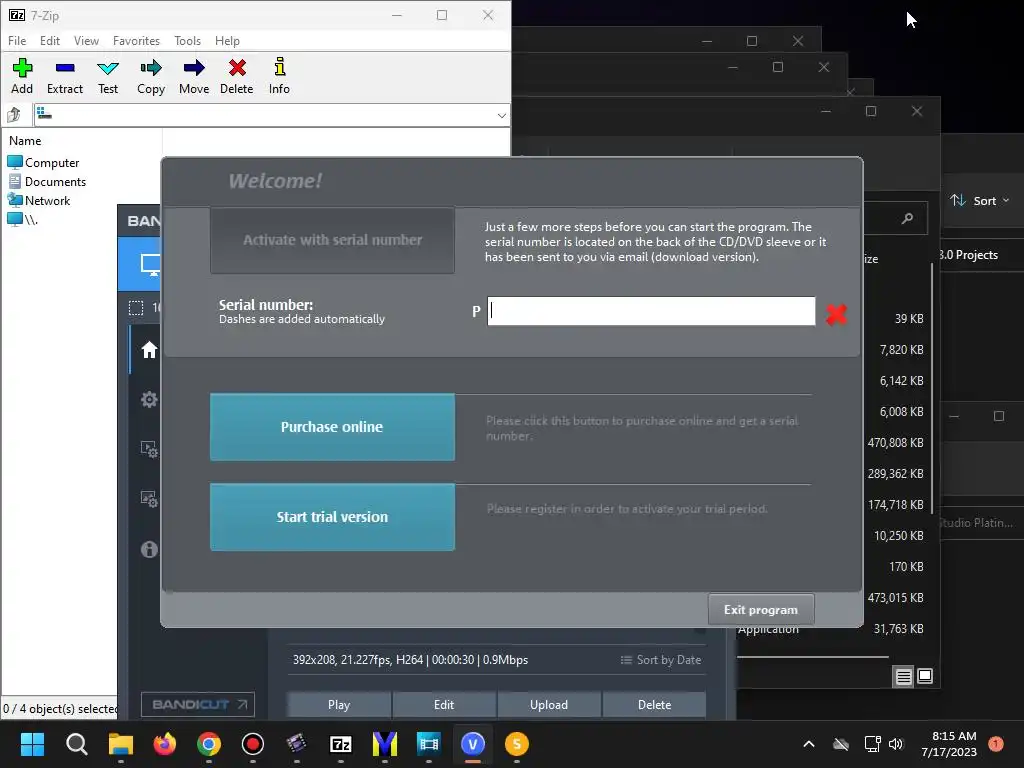Click Sort by Date in Bandicam
Image resolution: width=1024 pixels, height=768 pixels.
coord(661,660)
